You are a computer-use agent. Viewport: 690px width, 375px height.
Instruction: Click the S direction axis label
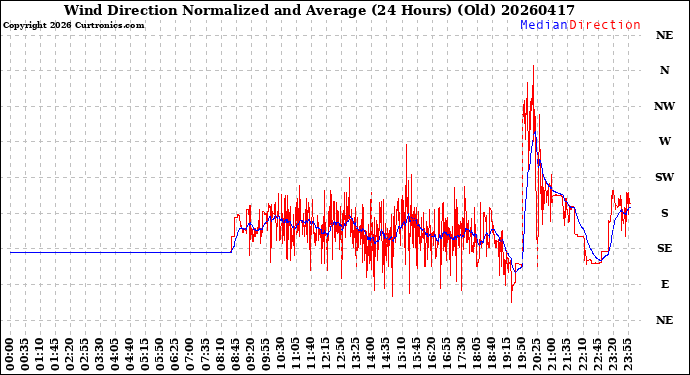(664, 213)
